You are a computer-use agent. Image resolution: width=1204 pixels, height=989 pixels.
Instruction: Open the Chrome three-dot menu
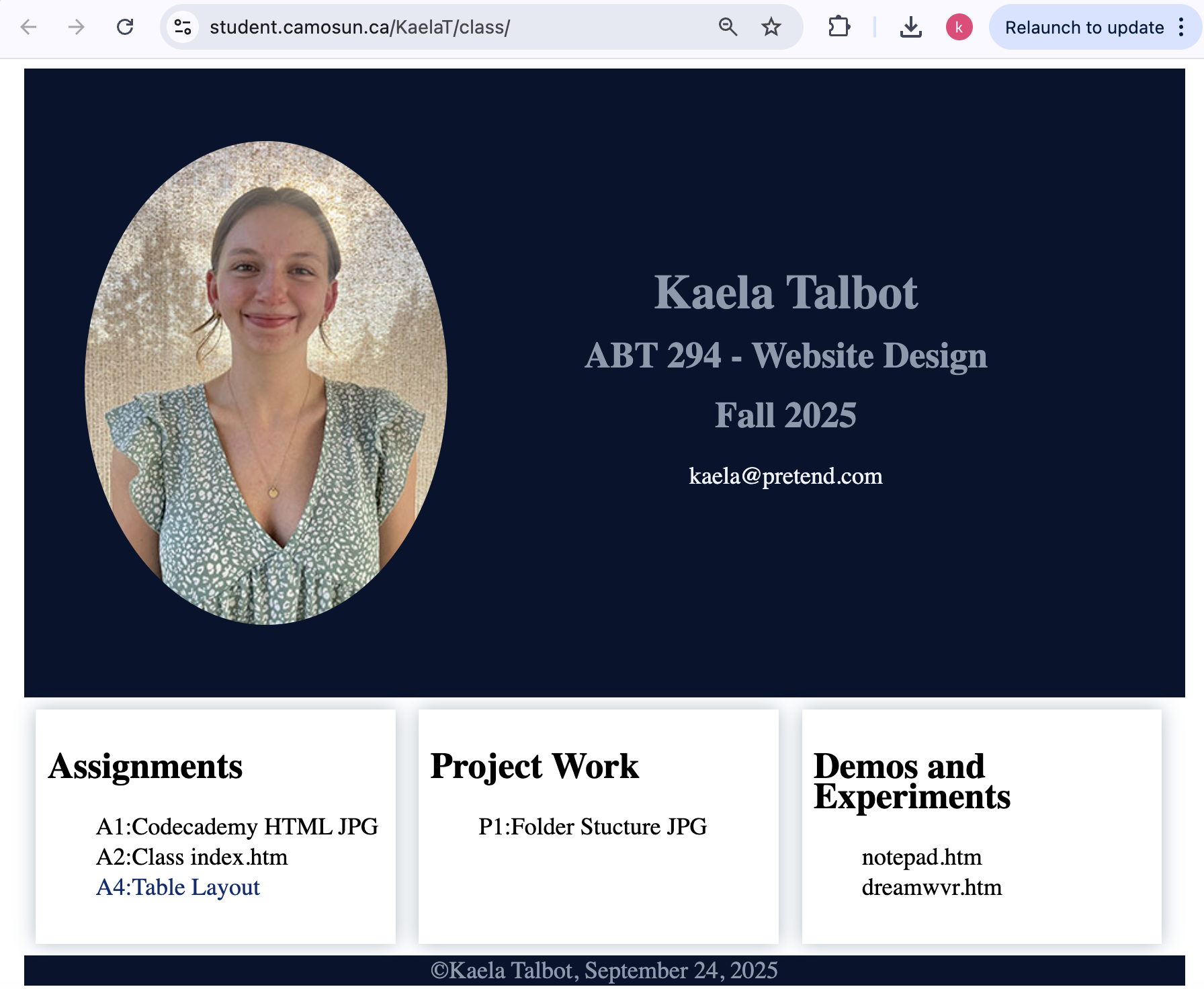point(1181,27)
